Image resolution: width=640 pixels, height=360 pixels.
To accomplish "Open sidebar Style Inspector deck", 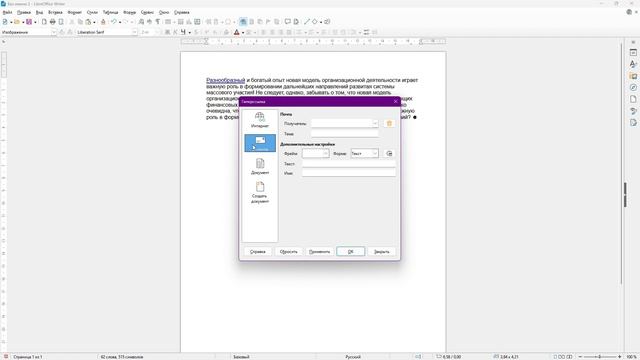I will pos(633,111).
